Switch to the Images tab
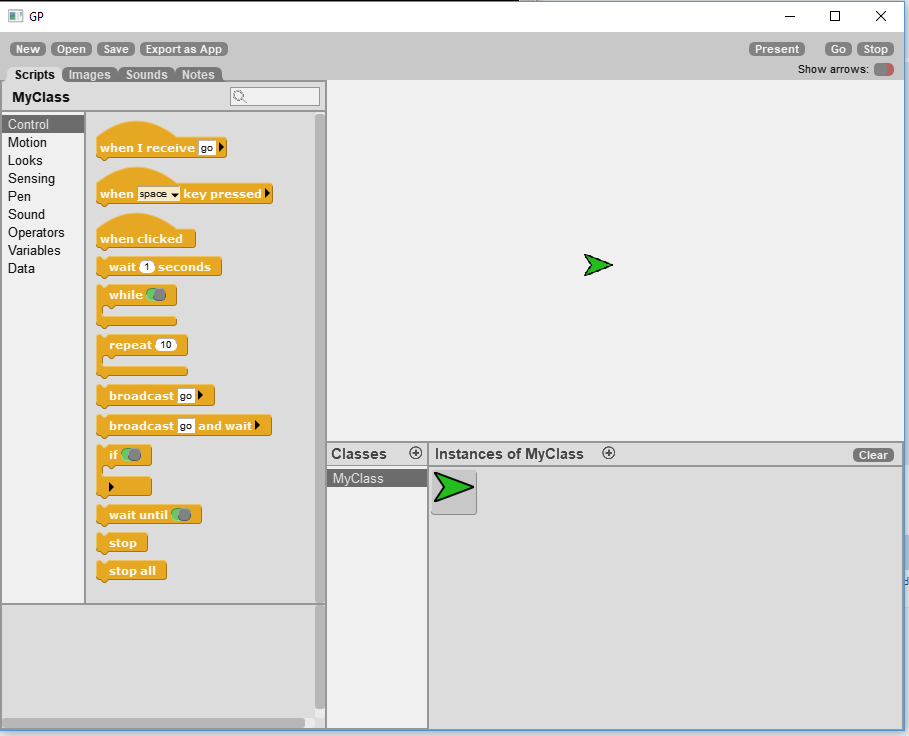Screen dimensions: 909x736 click(x=89, y=74)
